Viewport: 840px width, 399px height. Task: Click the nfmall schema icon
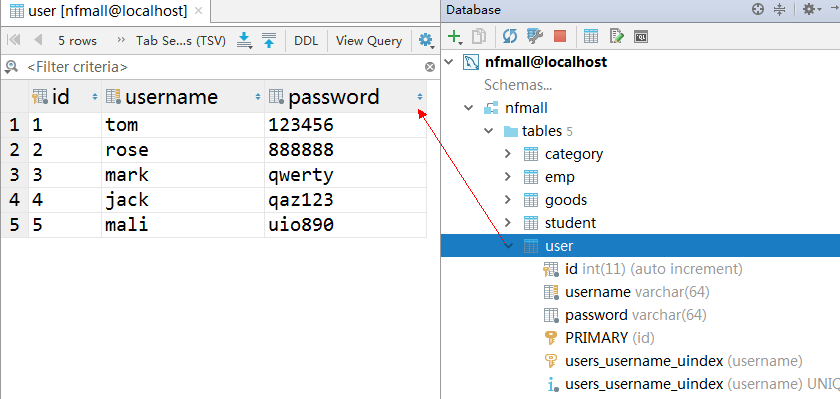491,108
